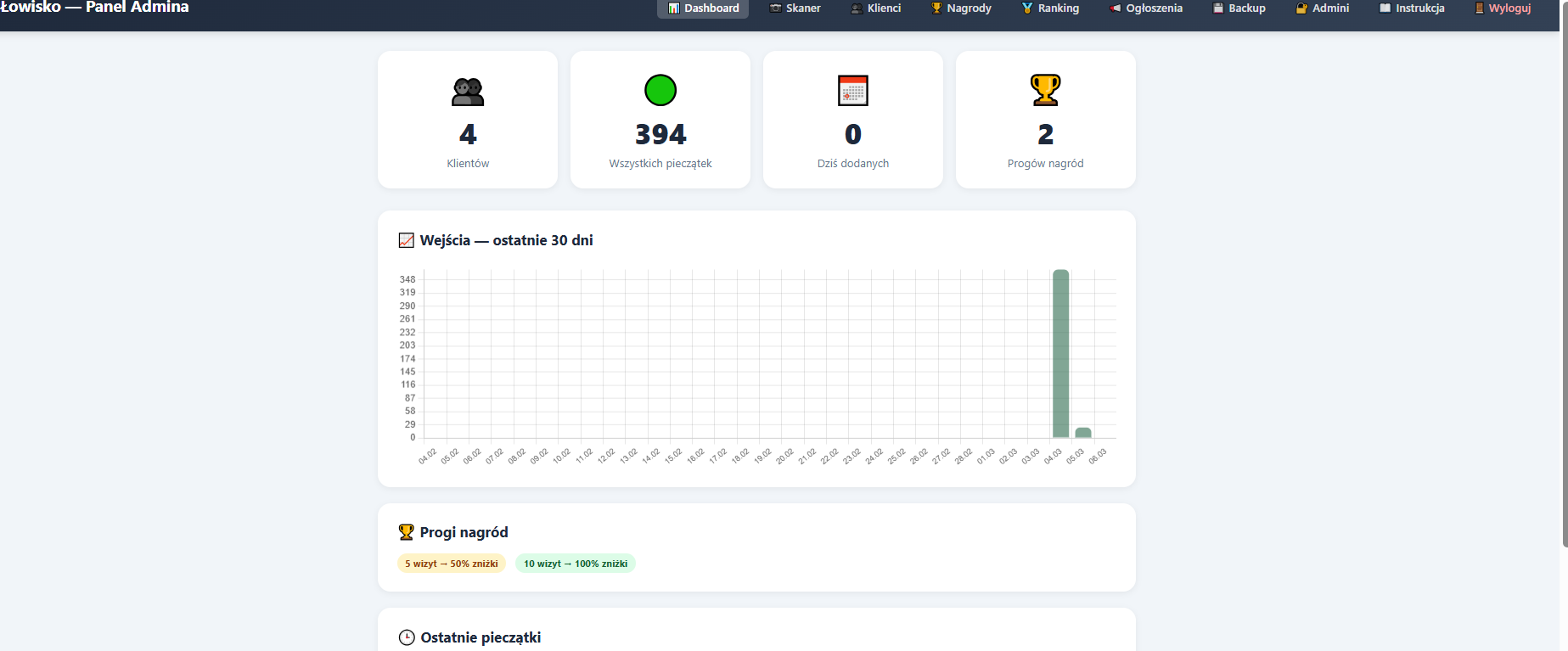Open the Skaner page
Image resolution: width=1568 pixels, height=651 pixels.
click(x=795, y=8)
